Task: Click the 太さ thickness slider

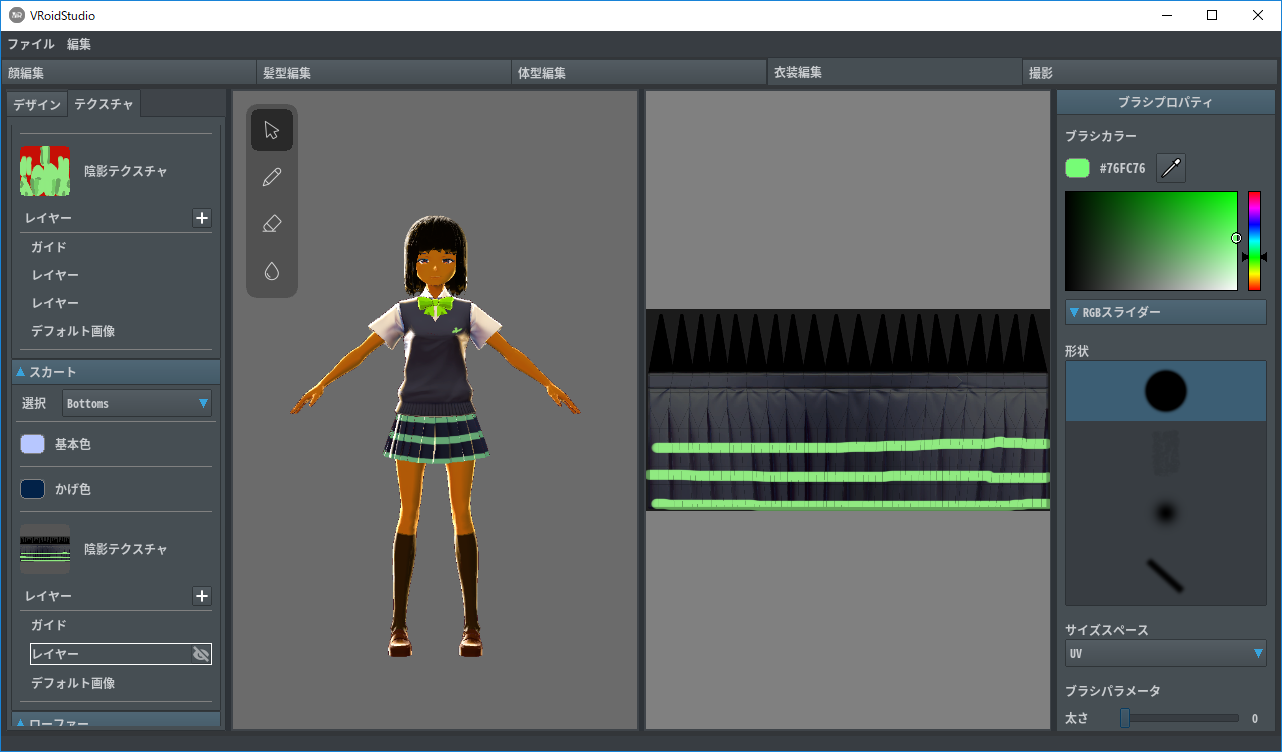Action: tap(1179, 718)
